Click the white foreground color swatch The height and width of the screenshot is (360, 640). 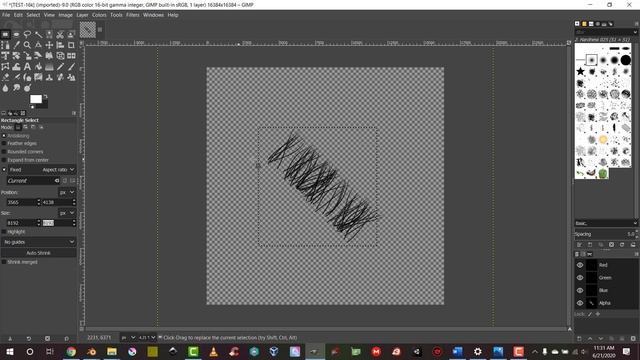click(x=36, y=99)
